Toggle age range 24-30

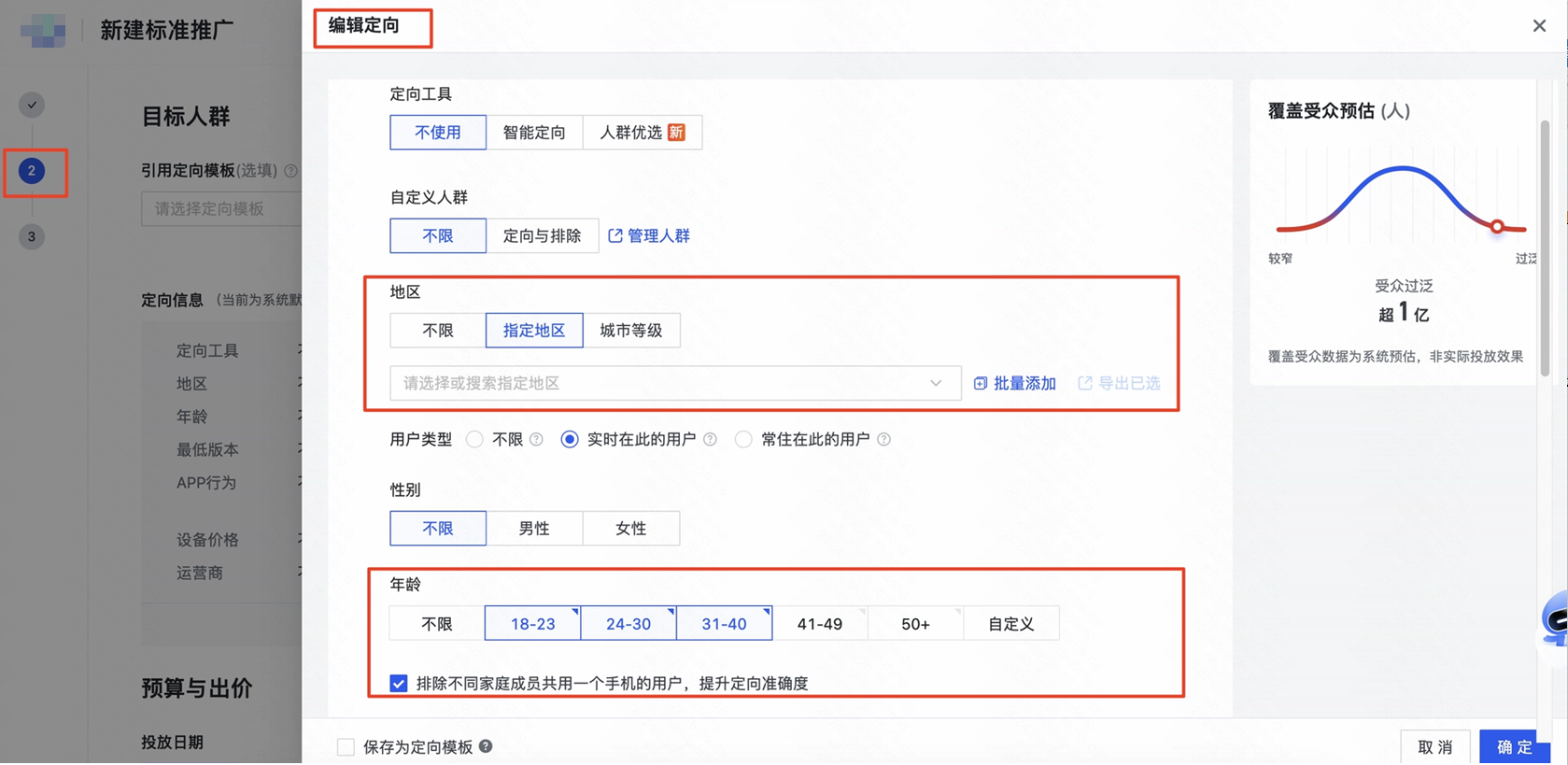pos(629,624)
